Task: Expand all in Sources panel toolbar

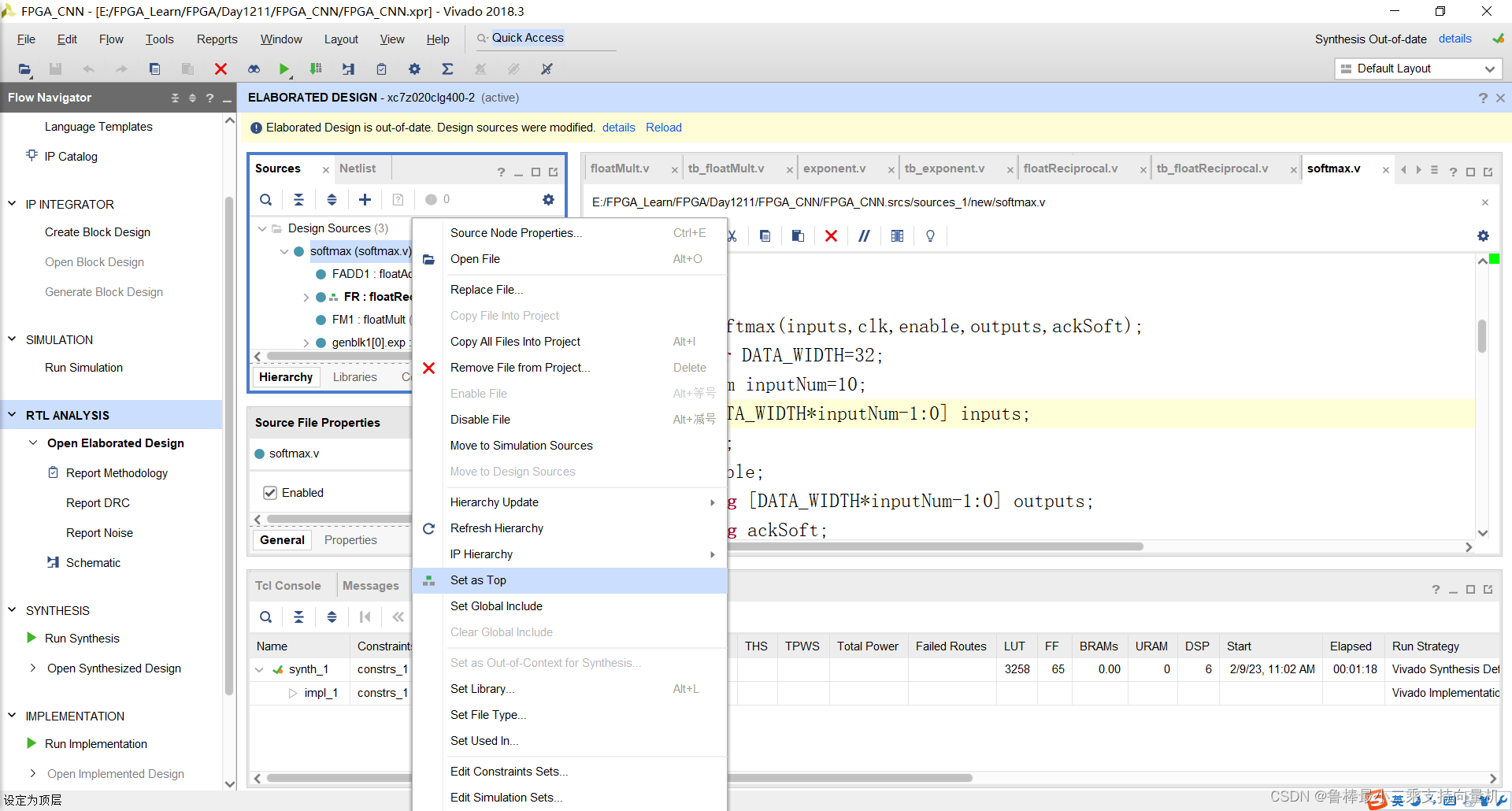Action: coord(332,200)
